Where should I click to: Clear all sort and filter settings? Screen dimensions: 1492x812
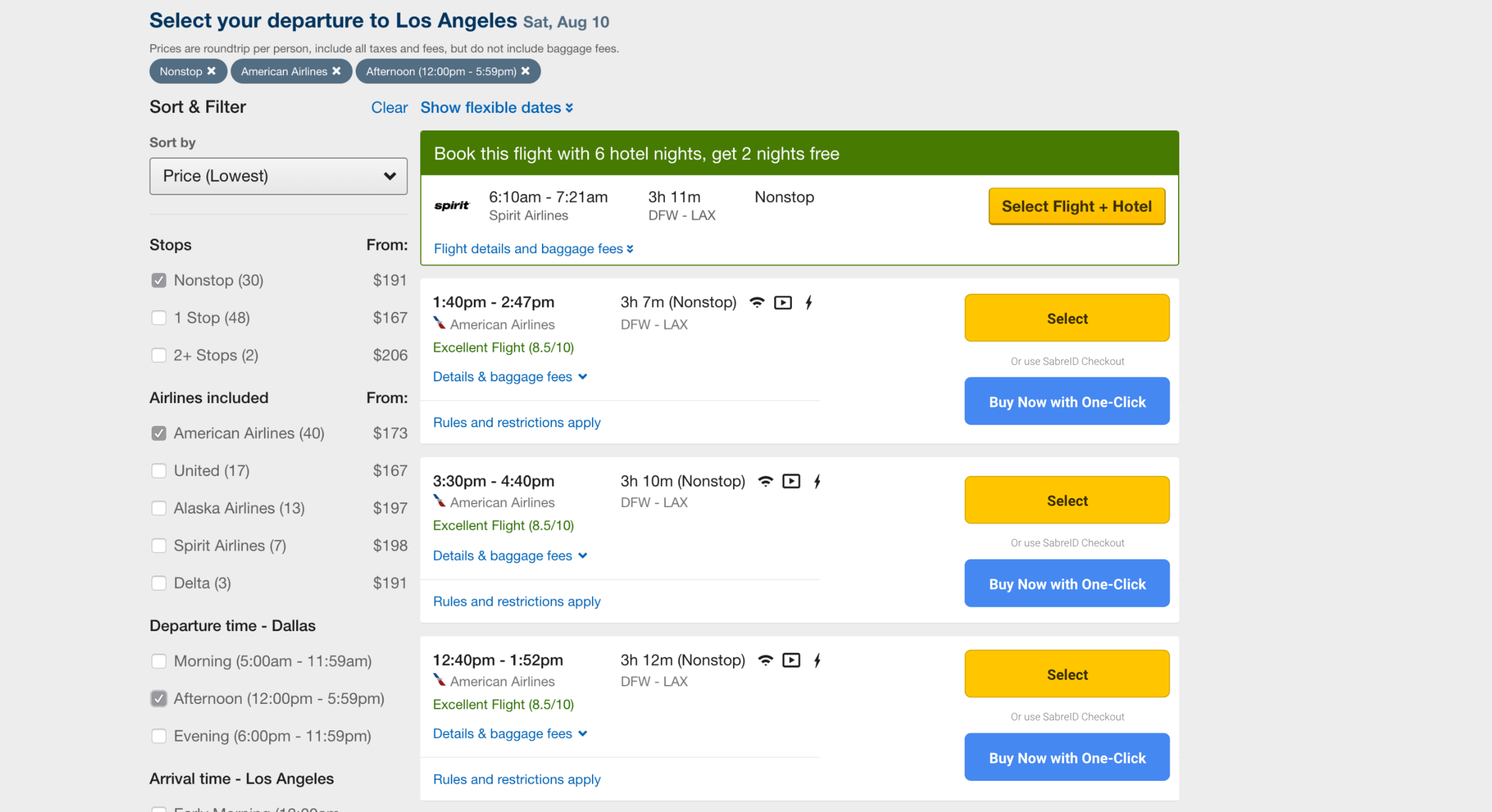[x=389, y=107]
